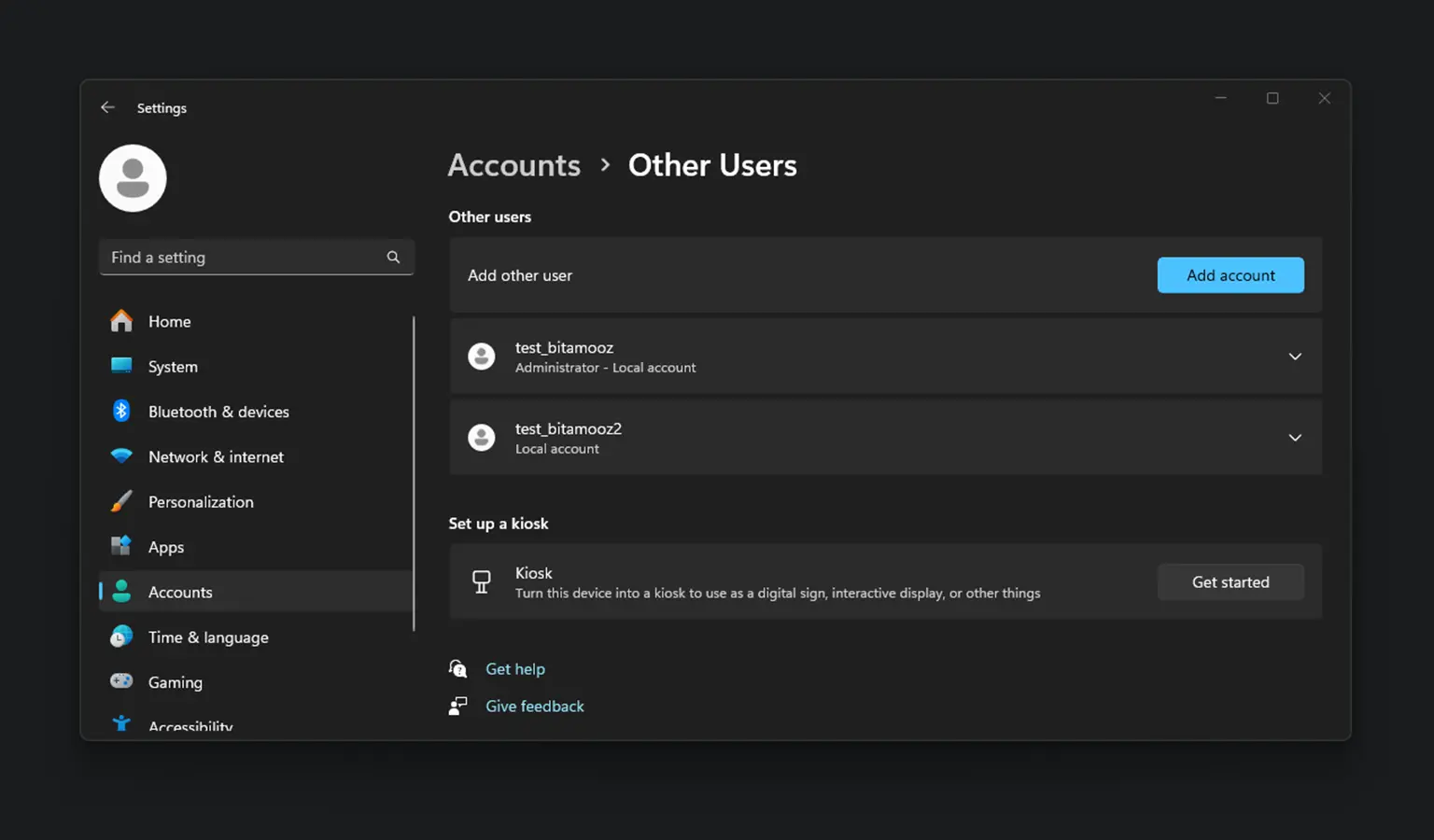
Task: Open Accessibility from the sidebar
Action: click(190, 726)
